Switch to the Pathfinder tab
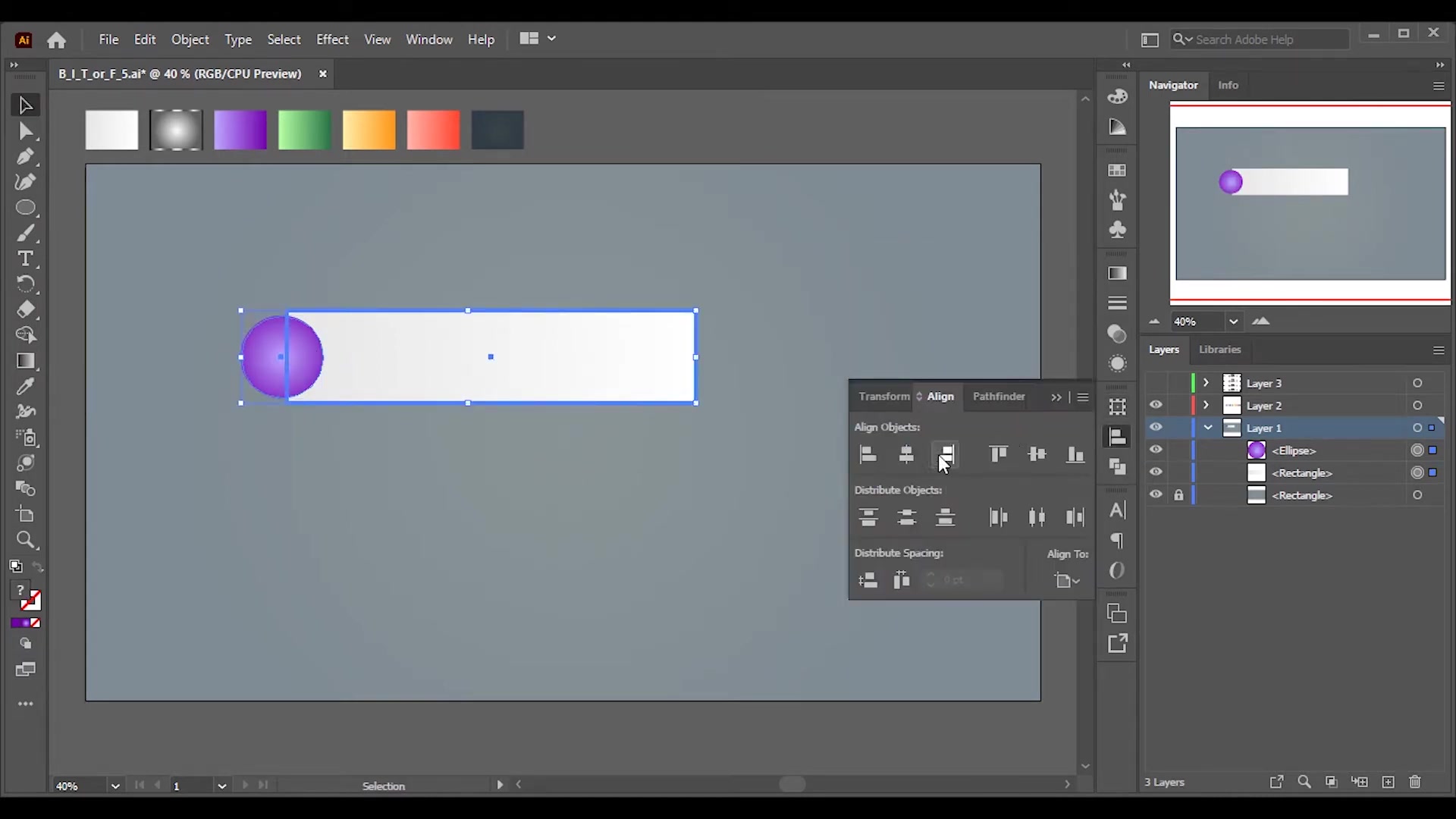The width and height of the screenshot is (1456, 819). coord(999,397)
